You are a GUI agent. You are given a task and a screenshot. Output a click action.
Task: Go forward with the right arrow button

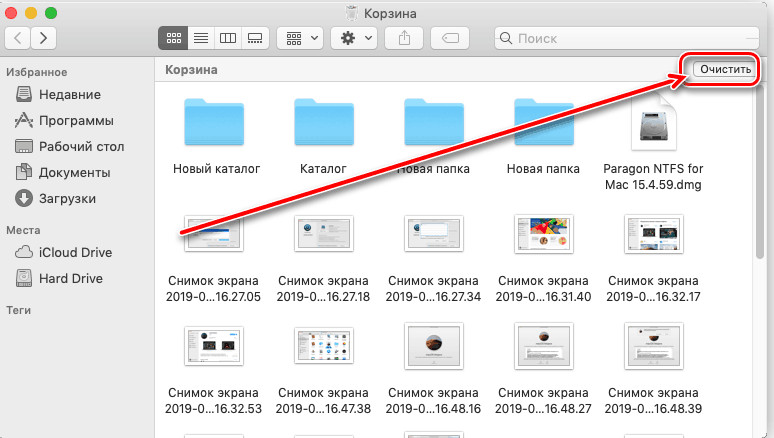pyautogui.click(x=43, y=38)
